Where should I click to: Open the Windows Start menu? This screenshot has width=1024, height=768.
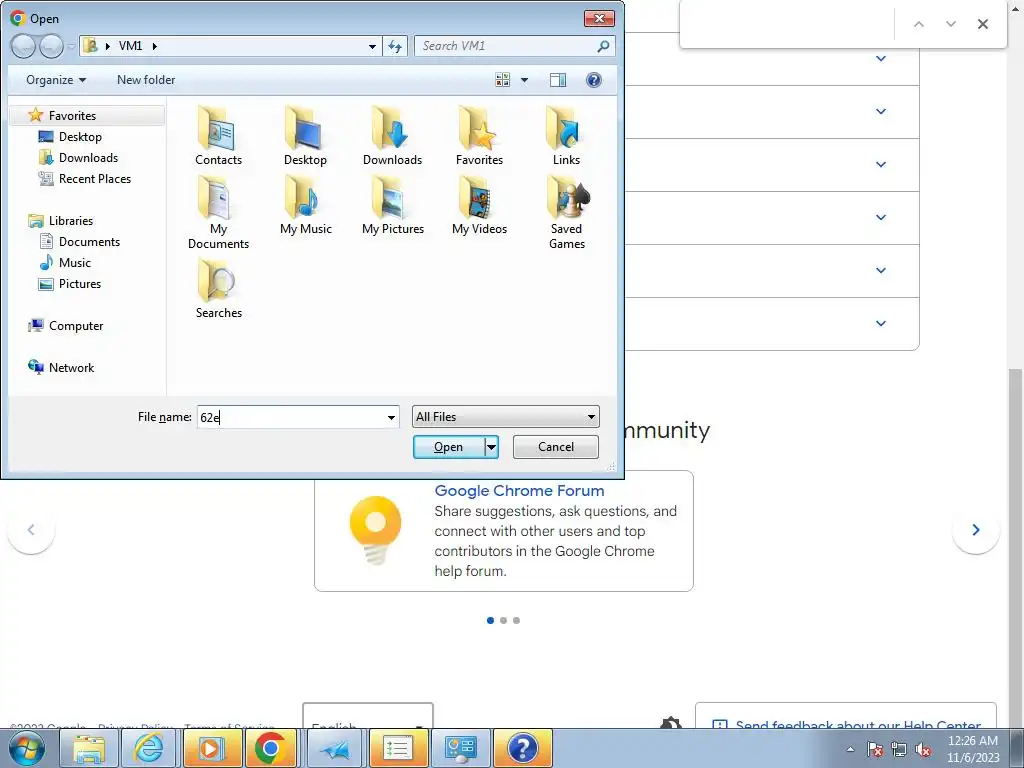coord(27,748)
